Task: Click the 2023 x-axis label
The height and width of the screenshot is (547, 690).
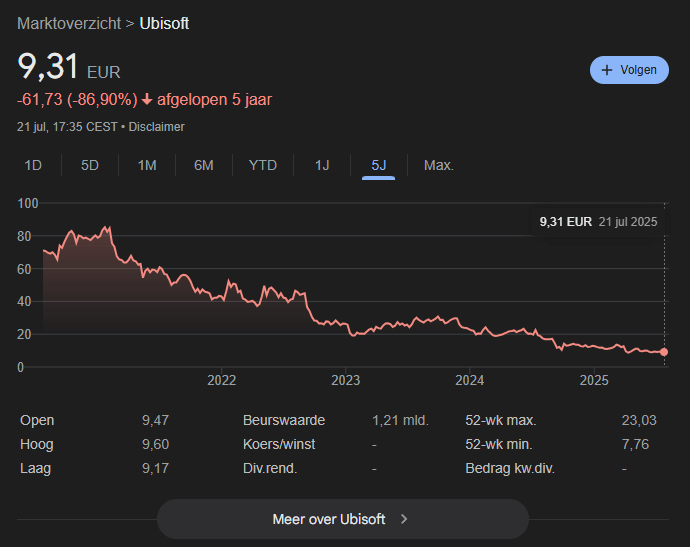Action: pyautogui.click(x=345, y=380)
